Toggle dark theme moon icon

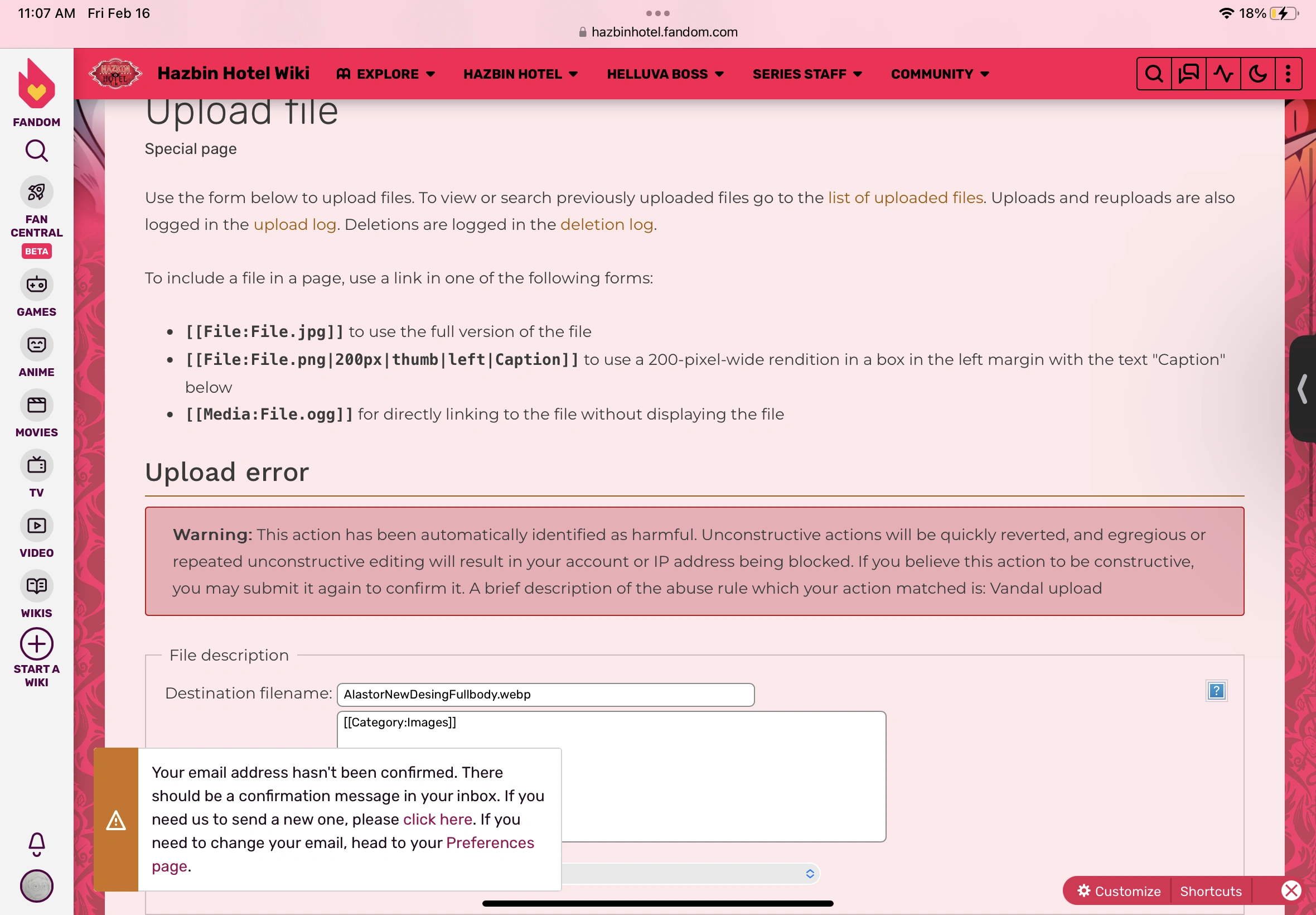[x=1257, y=74]
